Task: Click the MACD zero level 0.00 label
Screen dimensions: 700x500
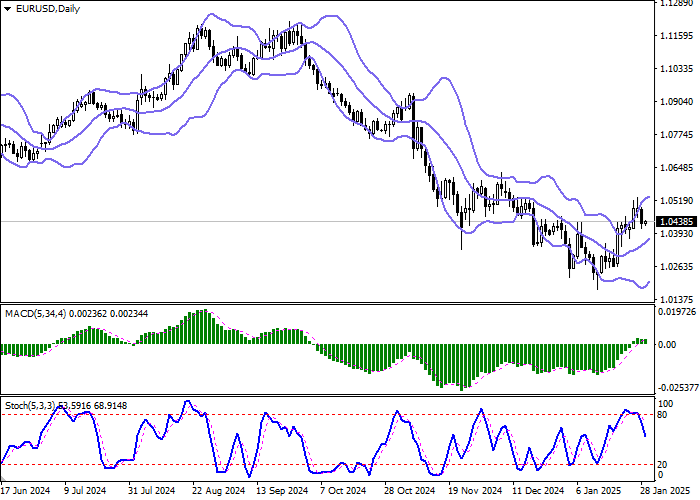Action: [666, 345]
